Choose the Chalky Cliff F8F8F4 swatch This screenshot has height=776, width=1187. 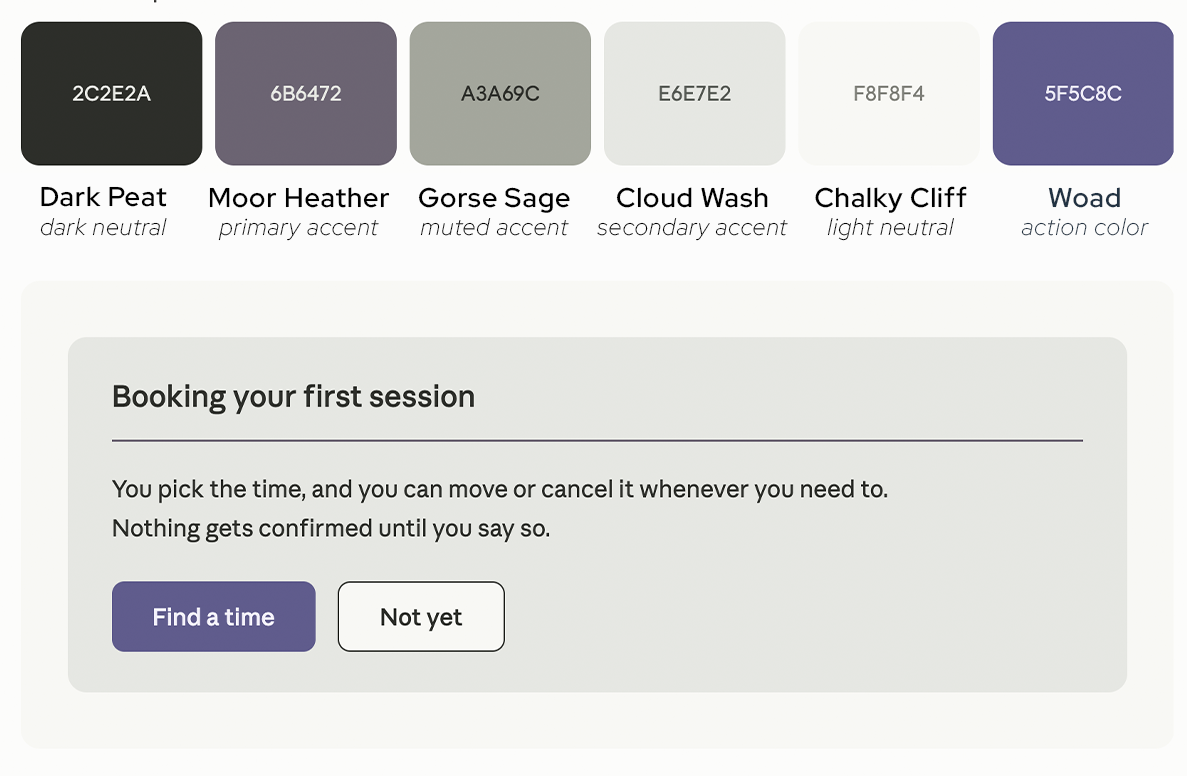pos(889,93)
